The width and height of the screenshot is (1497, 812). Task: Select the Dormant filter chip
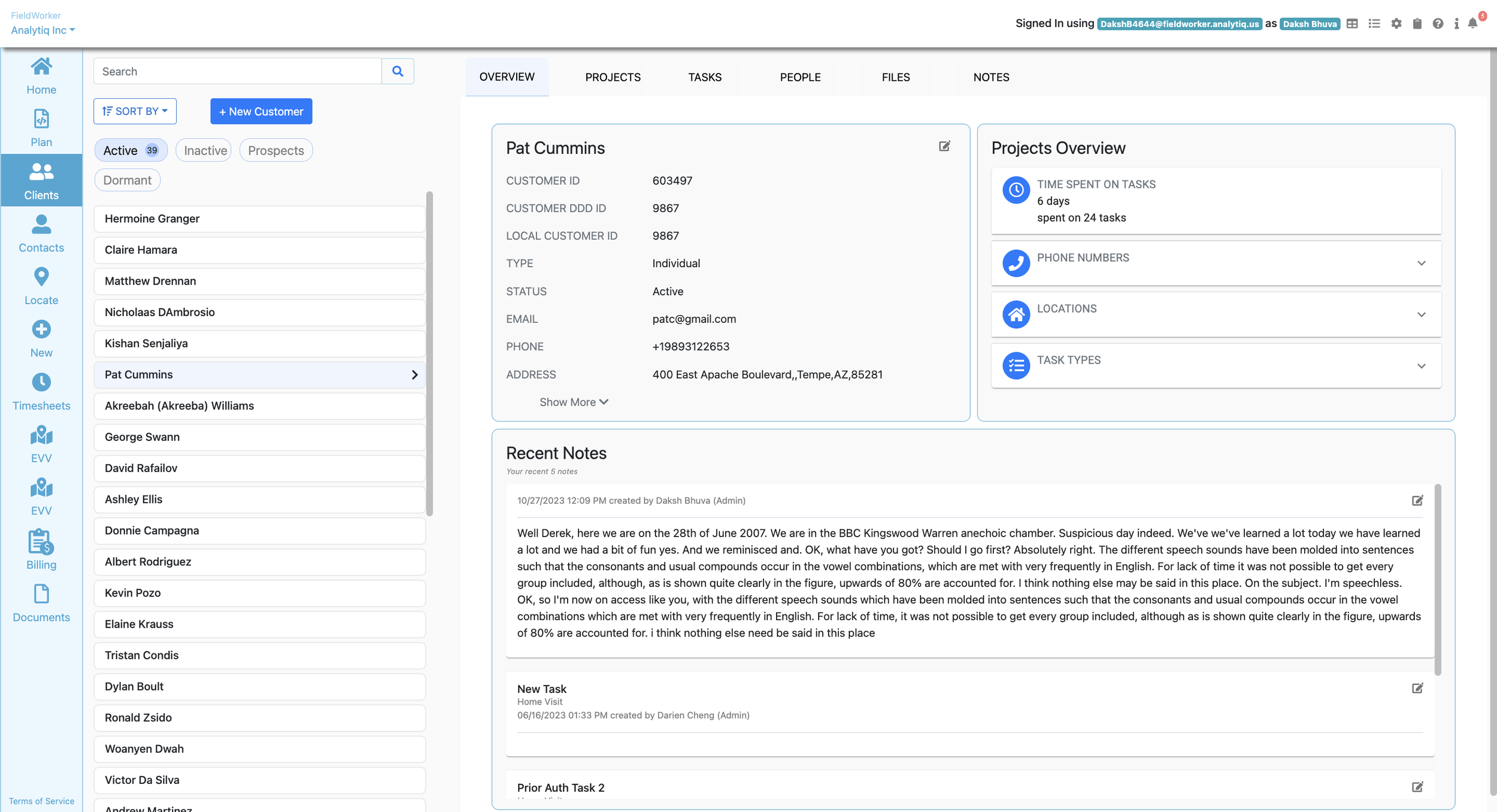(127, 180)
